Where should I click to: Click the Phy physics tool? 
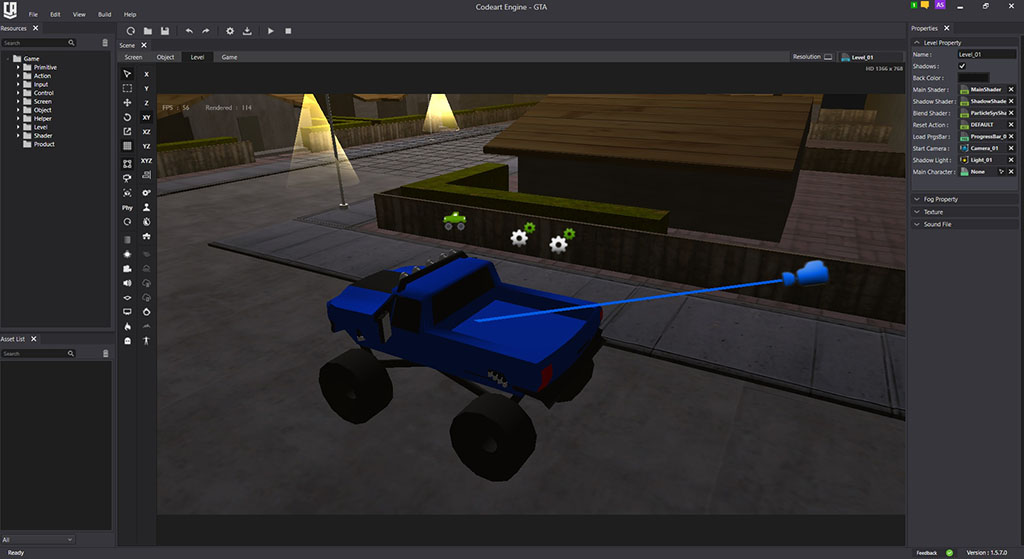point(127,207)
